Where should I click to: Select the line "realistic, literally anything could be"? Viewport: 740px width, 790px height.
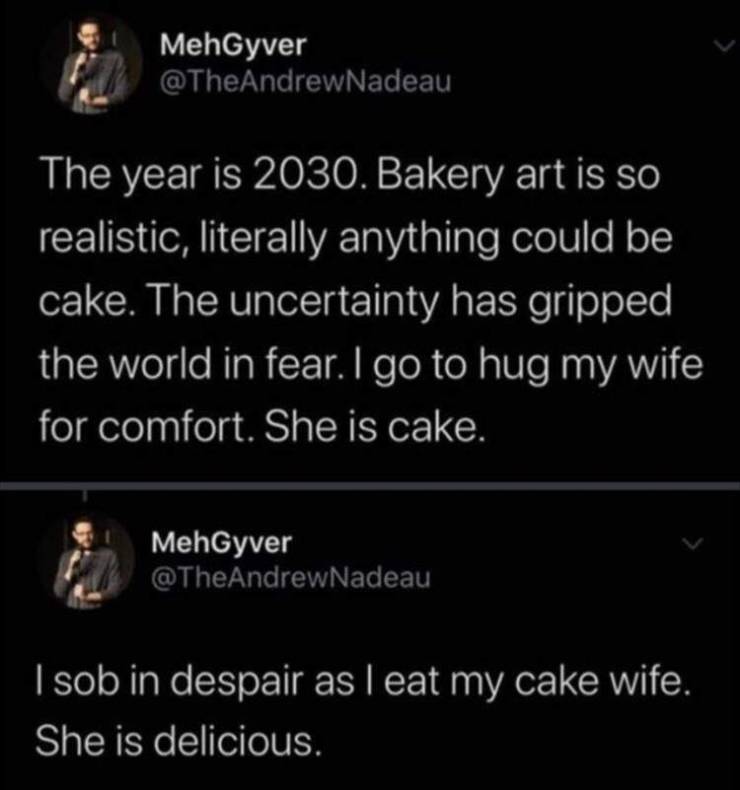[x=356, y=239]
